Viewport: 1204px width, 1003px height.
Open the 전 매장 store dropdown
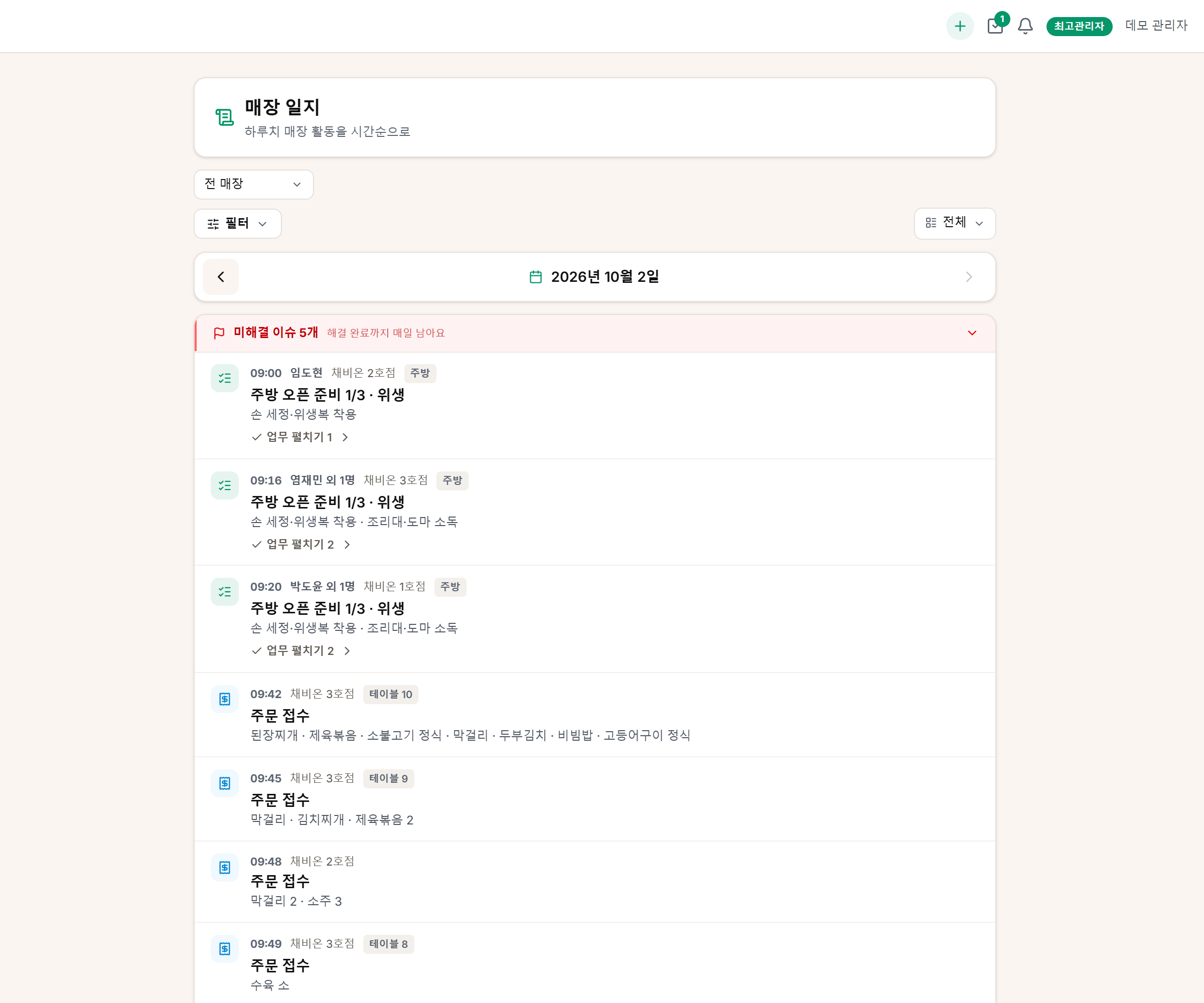[x=253, y=184]
